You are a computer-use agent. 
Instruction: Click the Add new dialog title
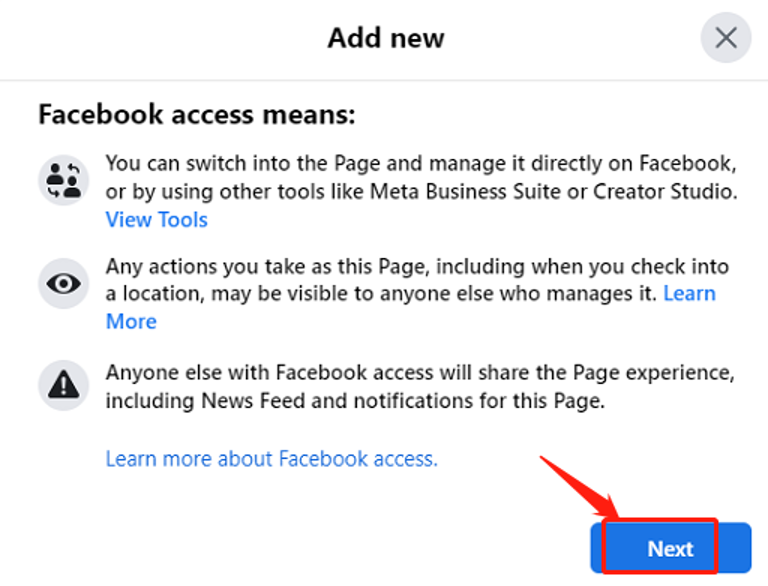coord(386,38)
